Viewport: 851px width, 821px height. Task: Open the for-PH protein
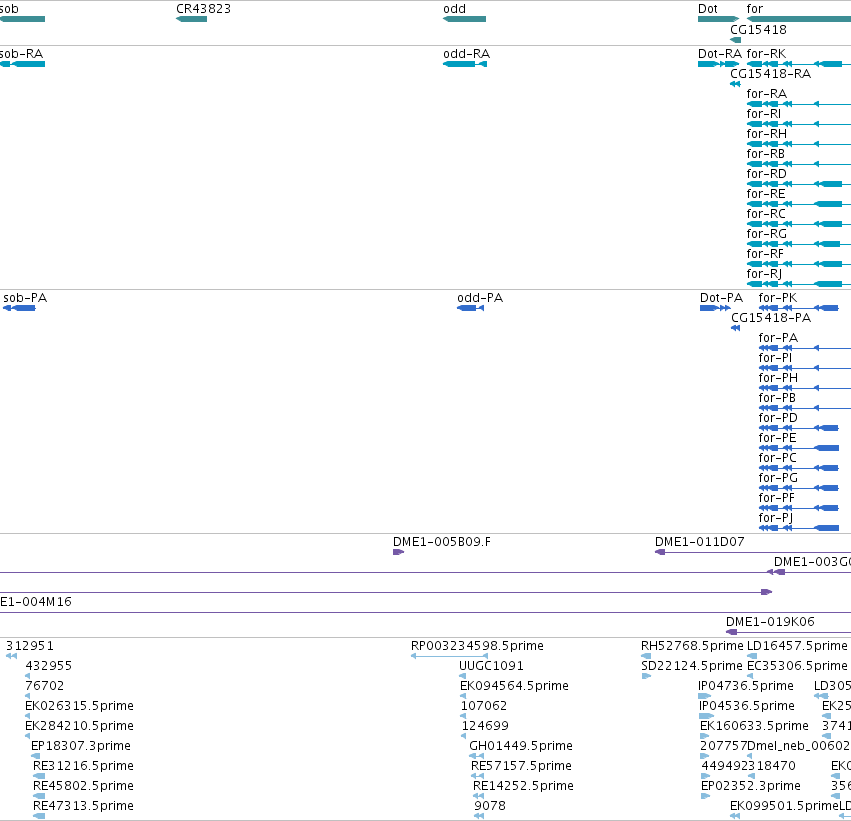click(x=805, y=389)
